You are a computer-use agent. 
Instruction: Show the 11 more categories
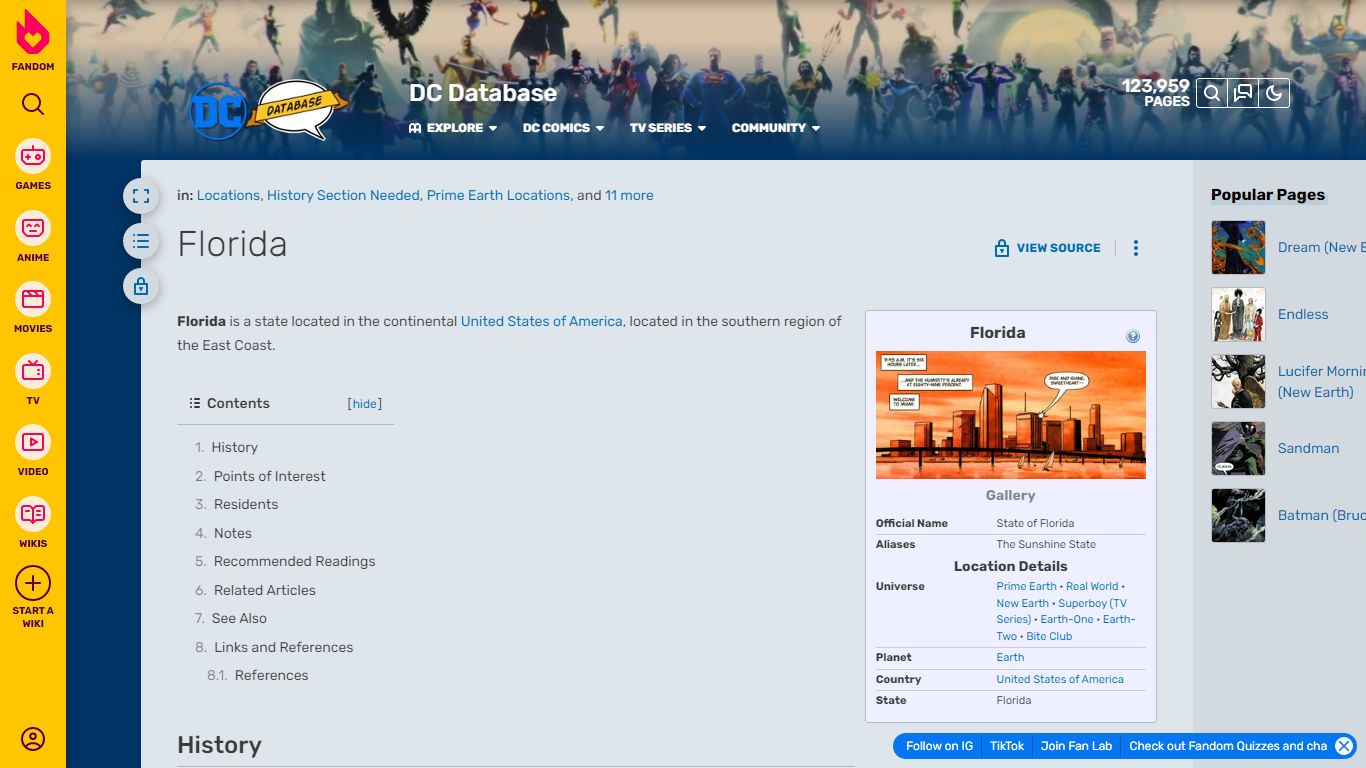click(629, 195)
